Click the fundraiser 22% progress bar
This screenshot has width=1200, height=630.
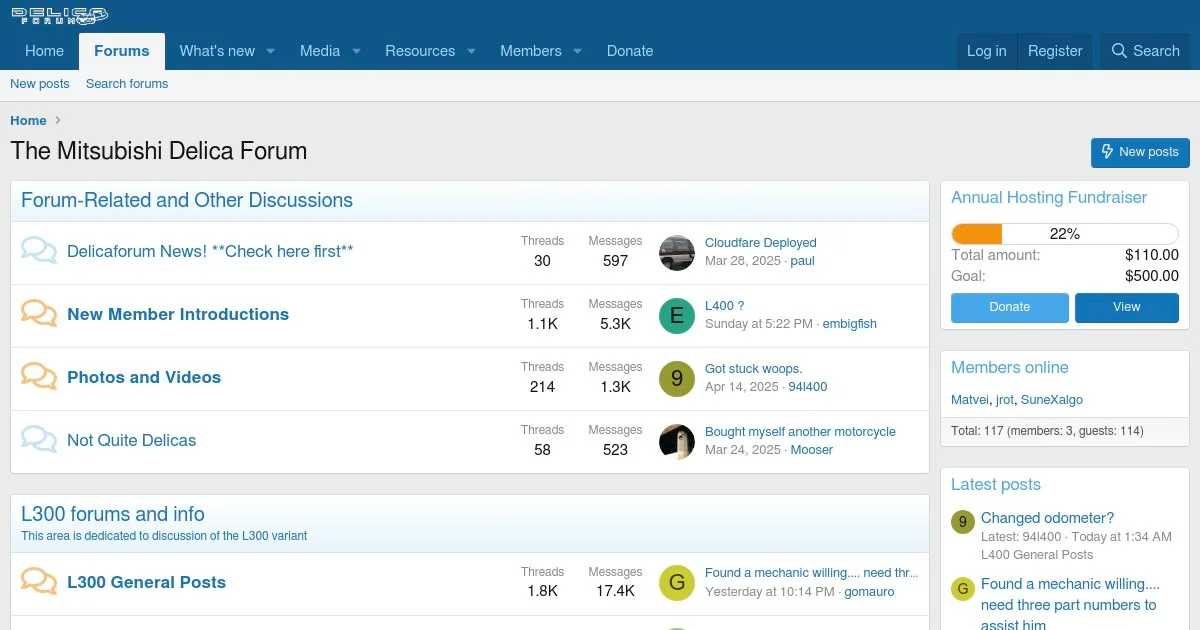pyautogui.click(x=1065, y=234)
